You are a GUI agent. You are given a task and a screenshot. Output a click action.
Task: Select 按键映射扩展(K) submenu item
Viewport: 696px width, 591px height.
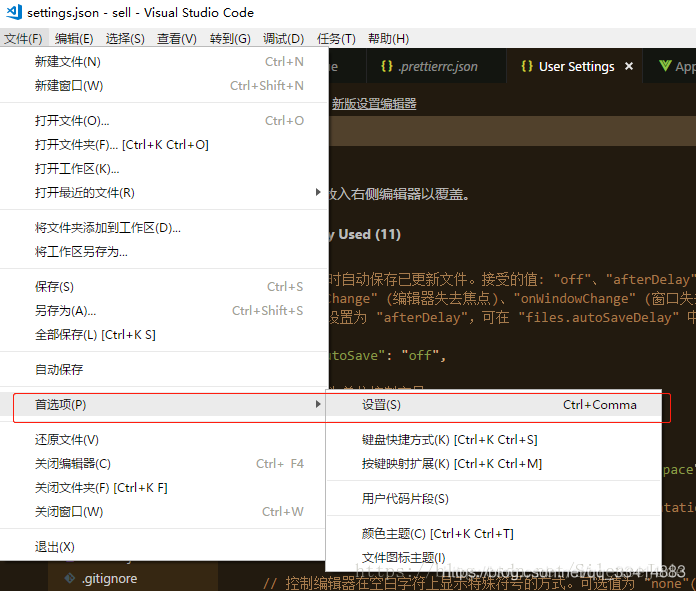coord(494,464)
